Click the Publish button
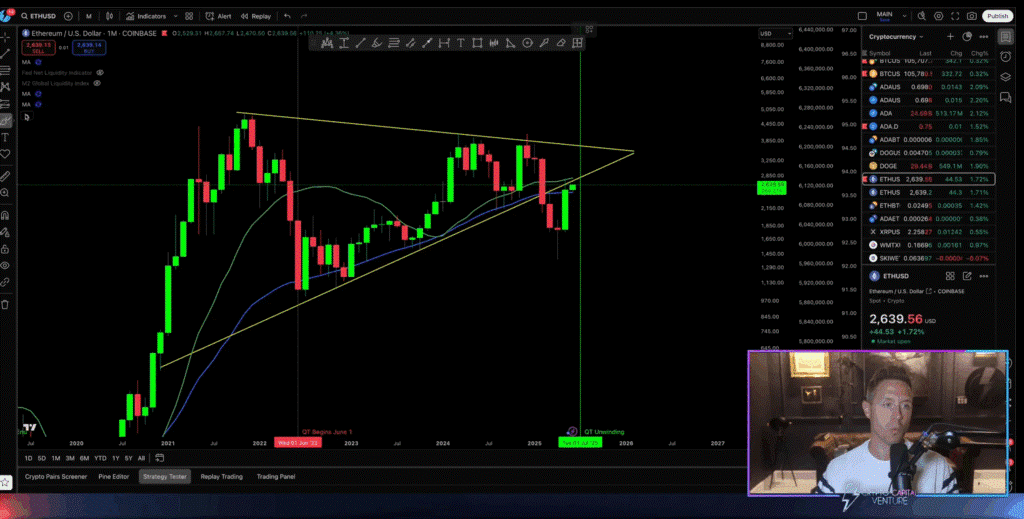The height and width of the screenshot is (519, 1024). [x=997, y=16]
